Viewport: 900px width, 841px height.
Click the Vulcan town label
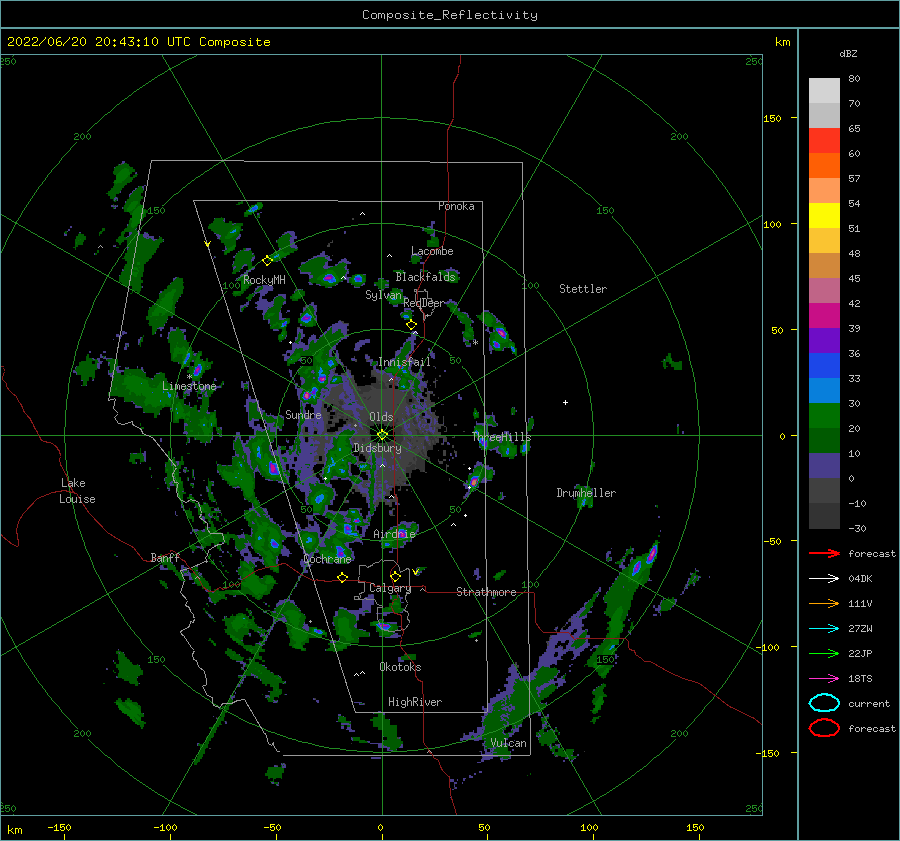tap(508, 743)
